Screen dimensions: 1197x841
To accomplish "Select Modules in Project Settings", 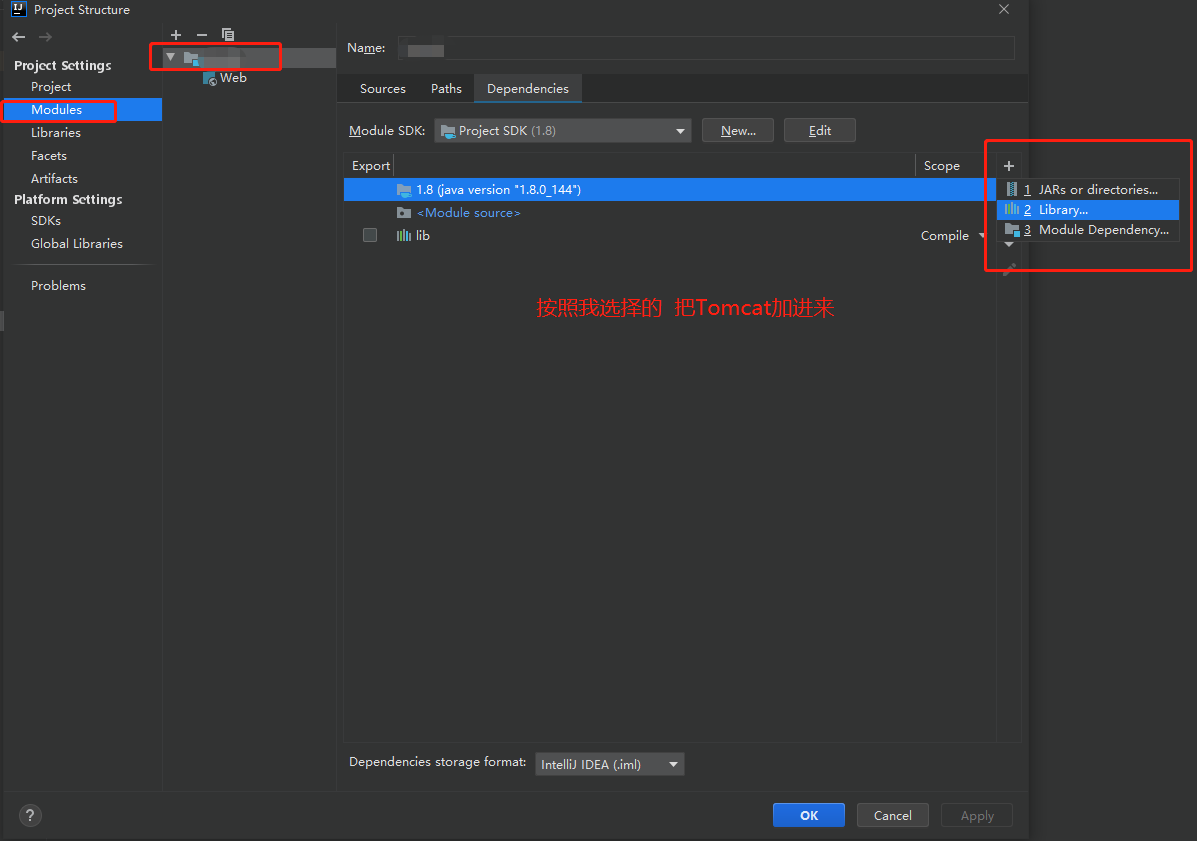I will click(x=82, y=110).
